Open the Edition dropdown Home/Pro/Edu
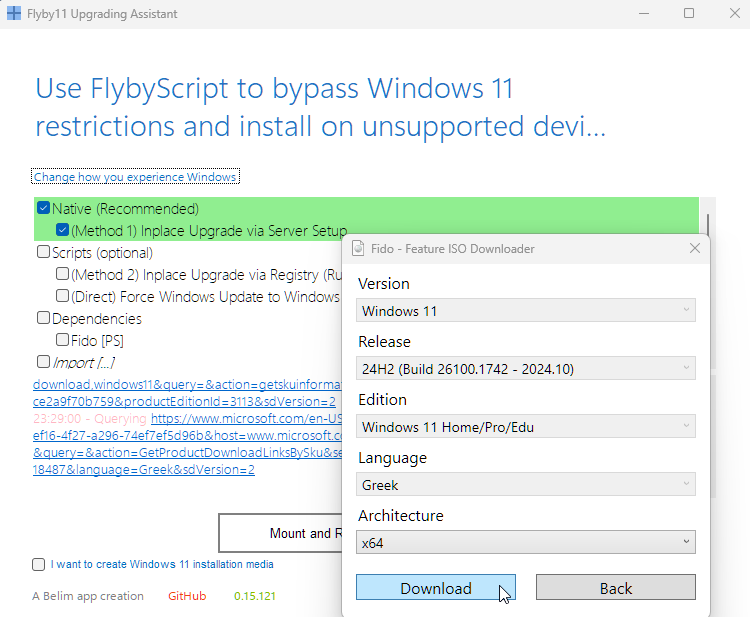The height and width of the screenshot is (617, 750). click(526, 427)
